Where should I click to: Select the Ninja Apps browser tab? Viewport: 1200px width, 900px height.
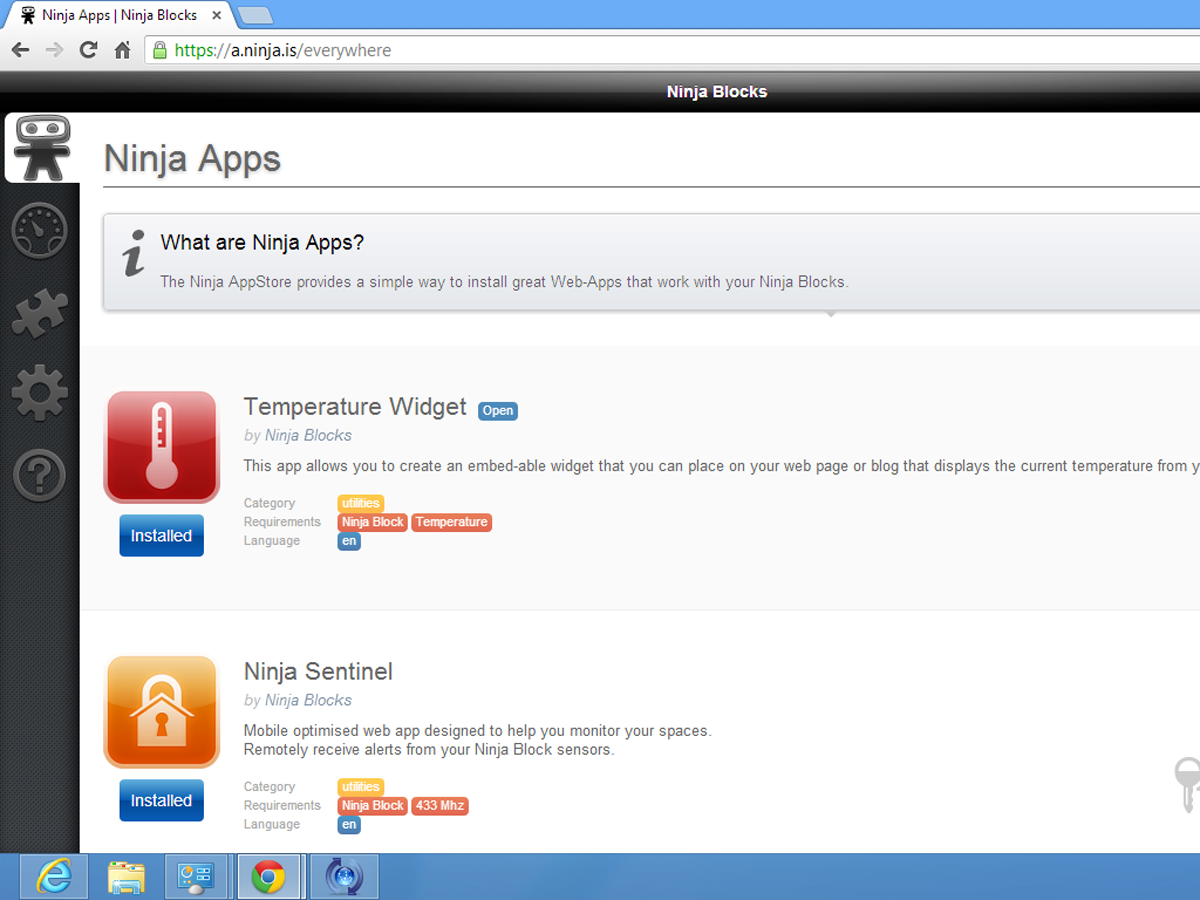[120, 15]
